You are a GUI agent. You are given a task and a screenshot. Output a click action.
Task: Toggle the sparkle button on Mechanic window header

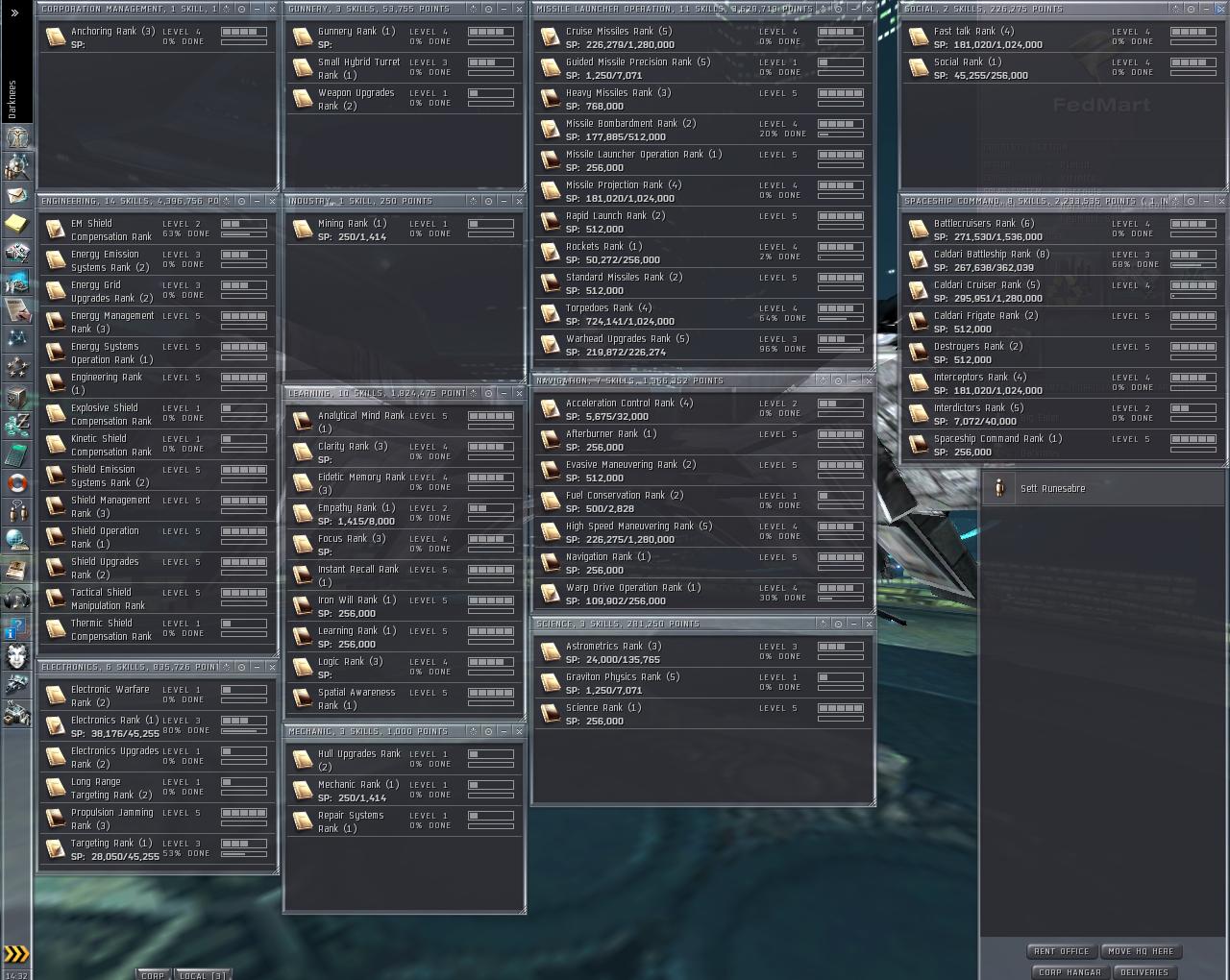point(474,731)
